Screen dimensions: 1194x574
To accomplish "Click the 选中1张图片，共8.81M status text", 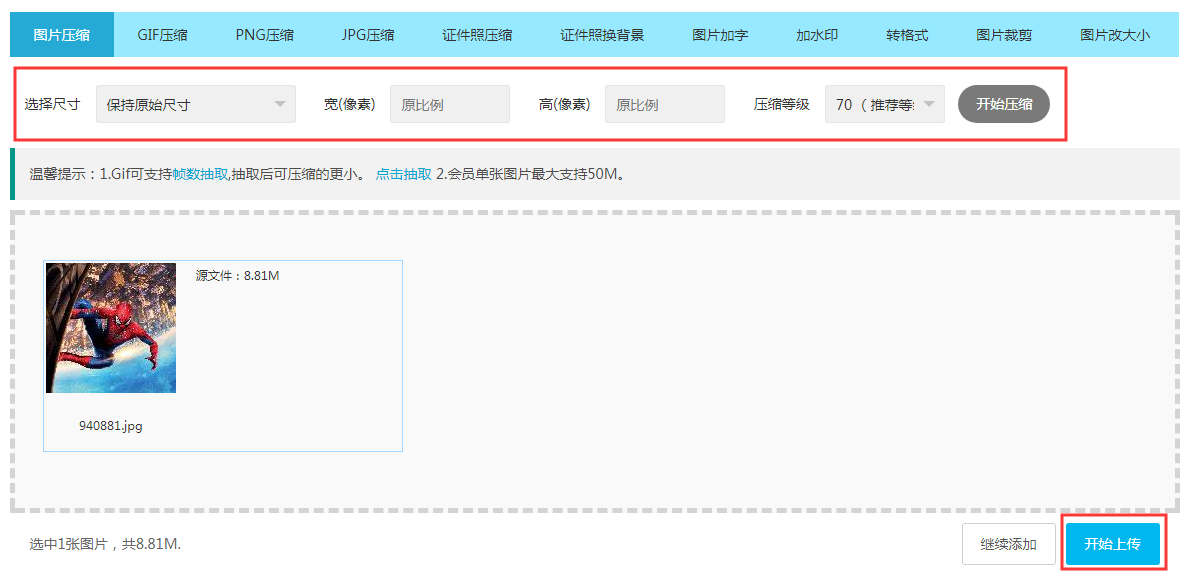I will [105, 544].
